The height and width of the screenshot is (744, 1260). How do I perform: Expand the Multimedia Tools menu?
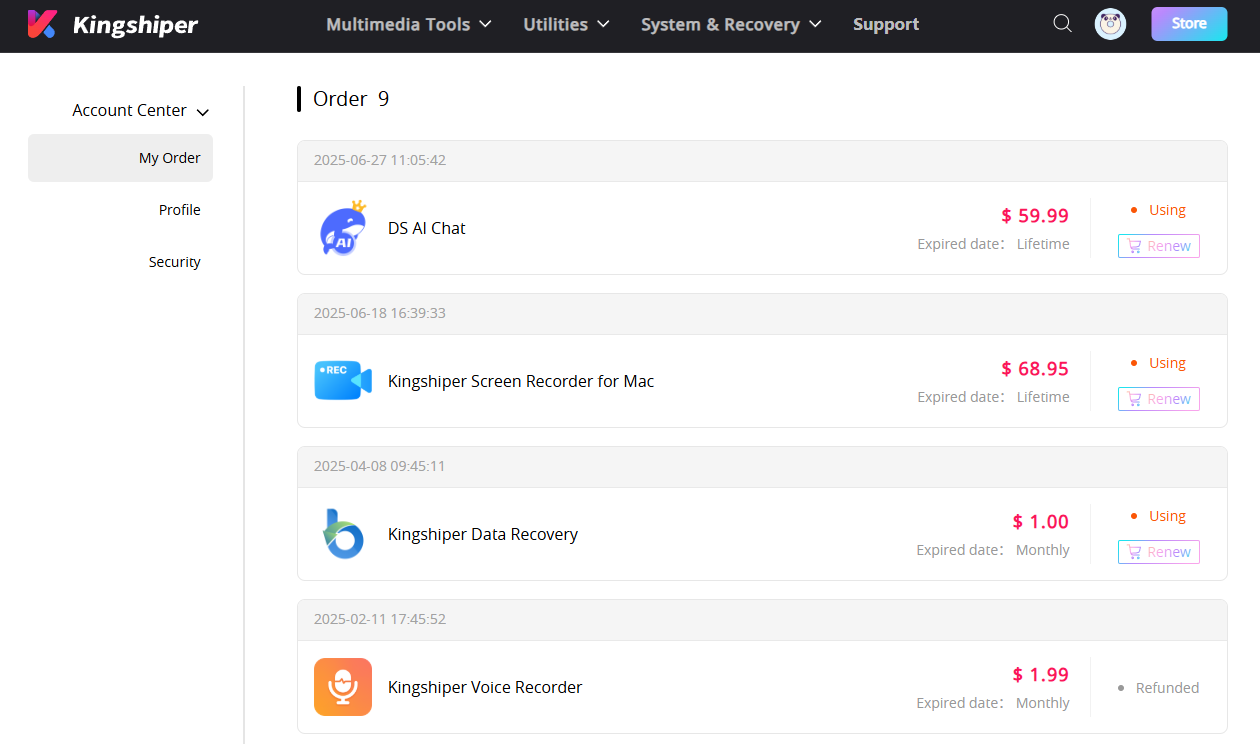coord(409,24)
